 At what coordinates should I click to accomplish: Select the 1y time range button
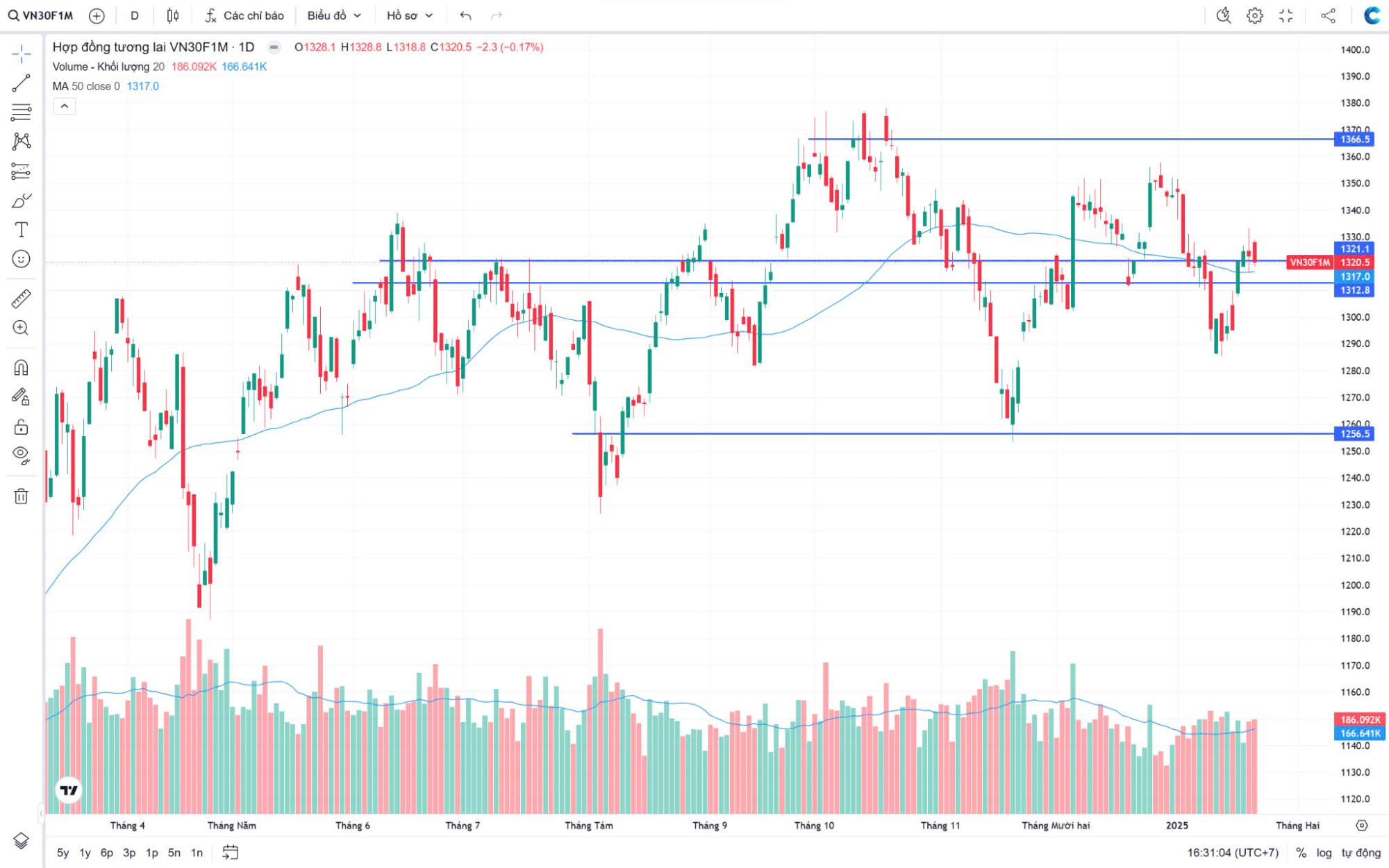85,852
